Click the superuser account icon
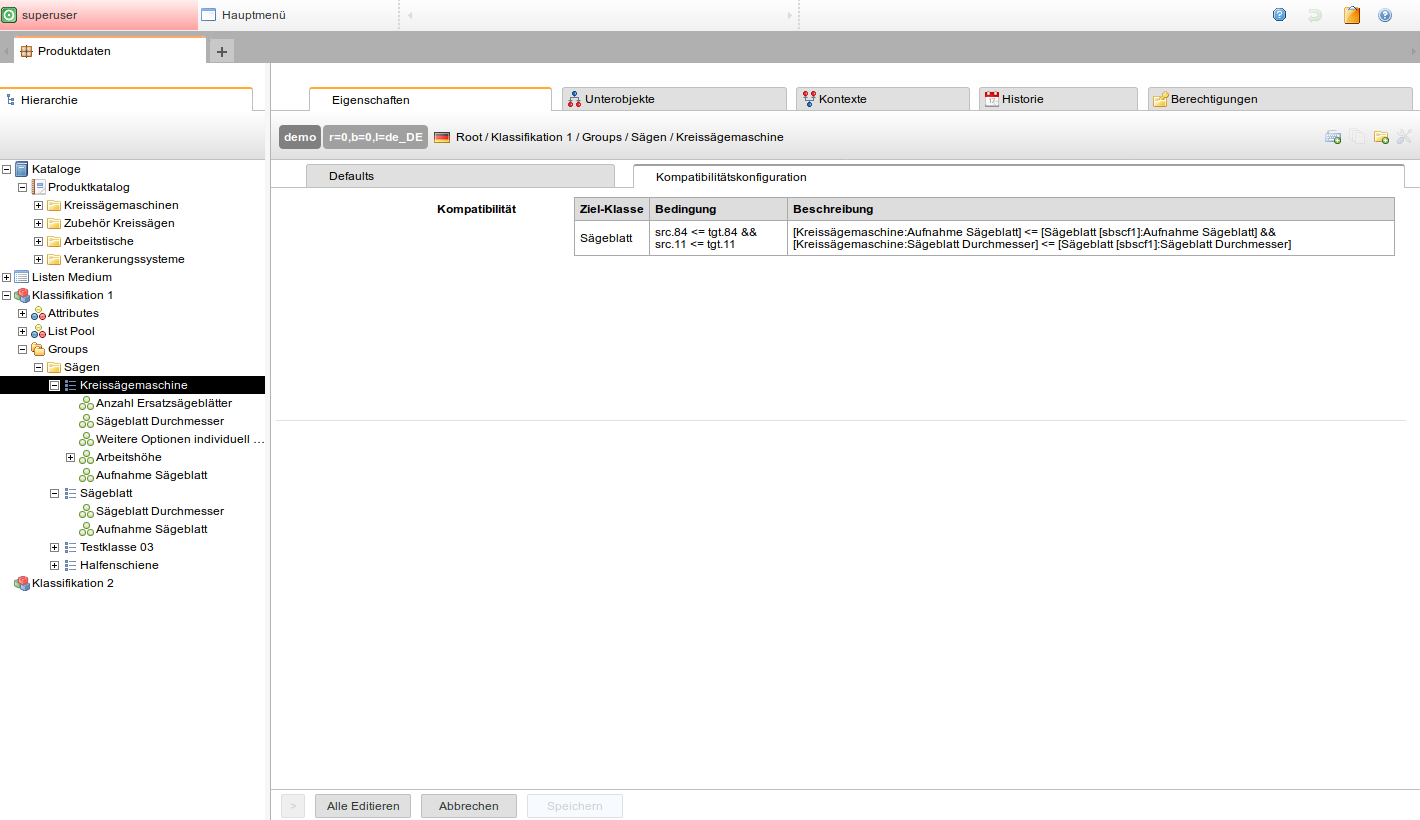This screenshot has height=820, width=1420. (10, 15)
